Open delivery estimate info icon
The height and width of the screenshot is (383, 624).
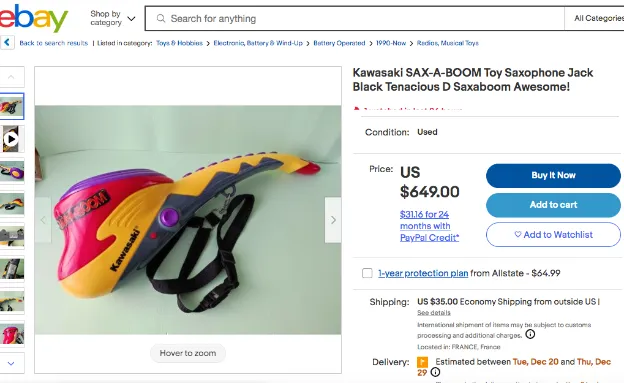click(x=435, y=372)
